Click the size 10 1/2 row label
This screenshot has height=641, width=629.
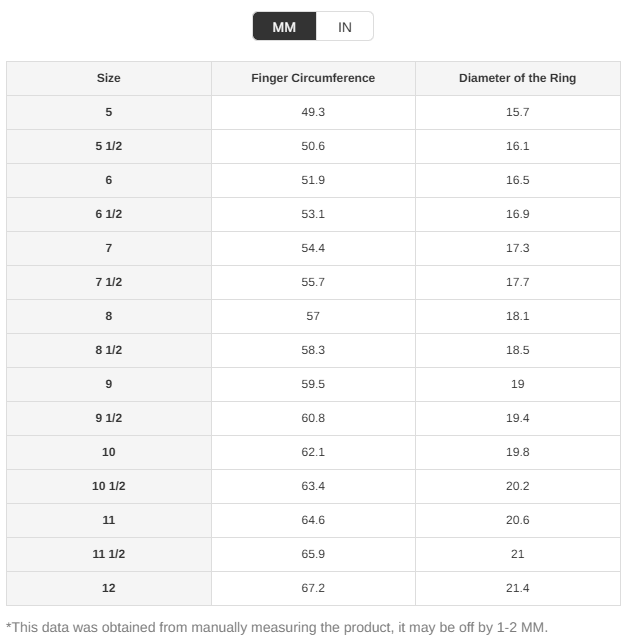point(109,486)
